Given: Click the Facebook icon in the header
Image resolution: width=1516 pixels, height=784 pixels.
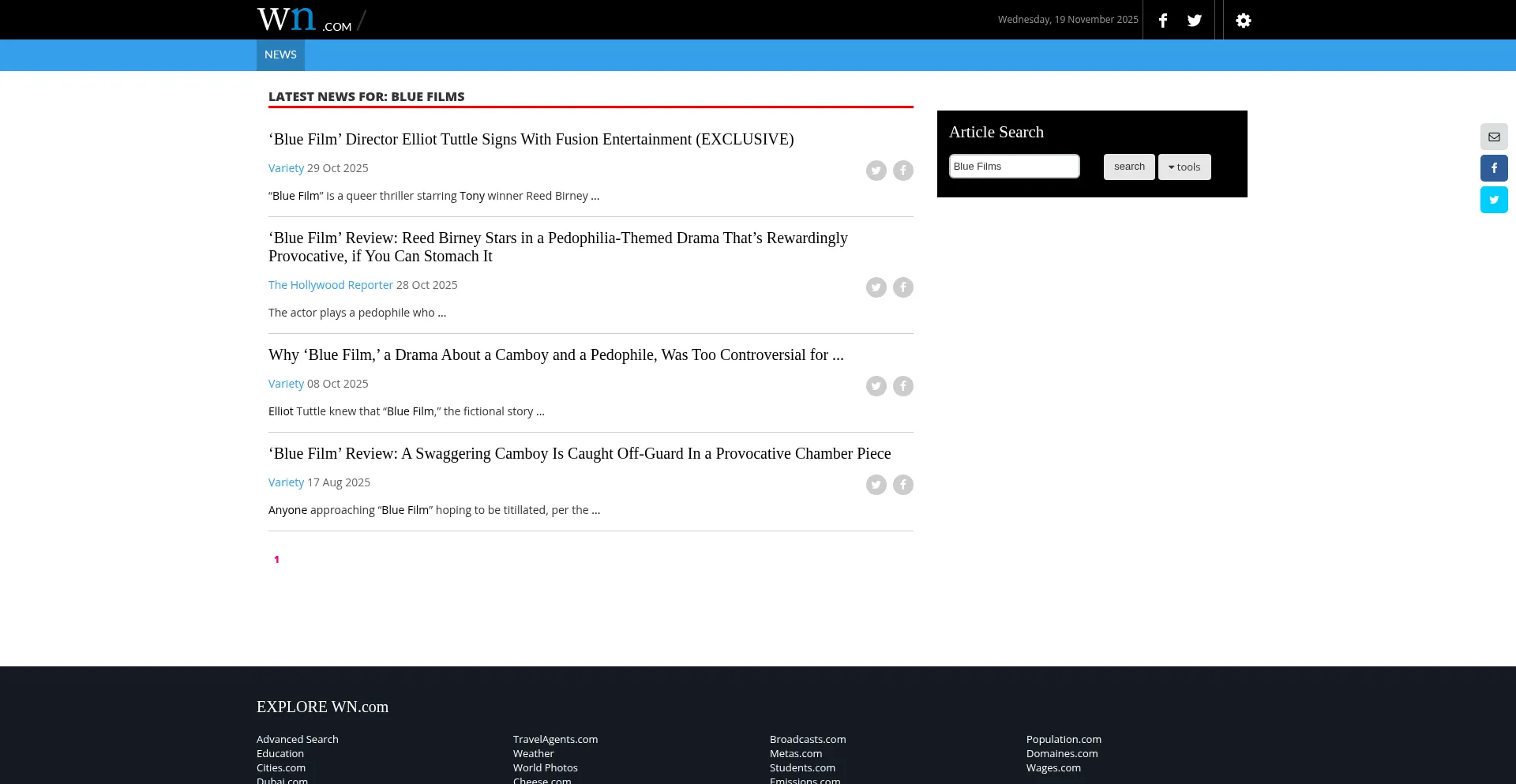Looking at the screenshot, I should click(1162, 21).
